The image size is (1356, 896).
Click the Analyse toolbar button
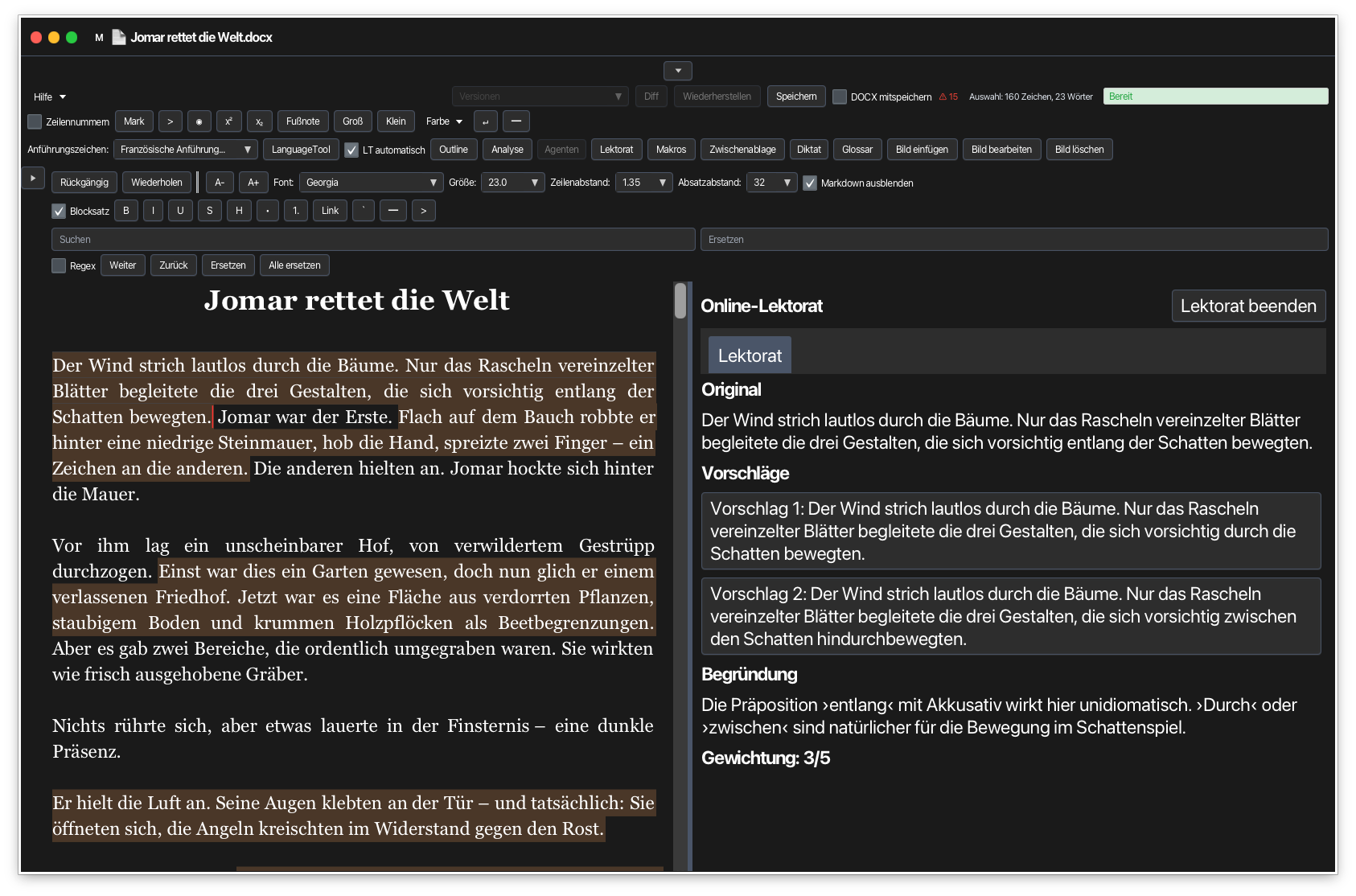pos(507,150)
